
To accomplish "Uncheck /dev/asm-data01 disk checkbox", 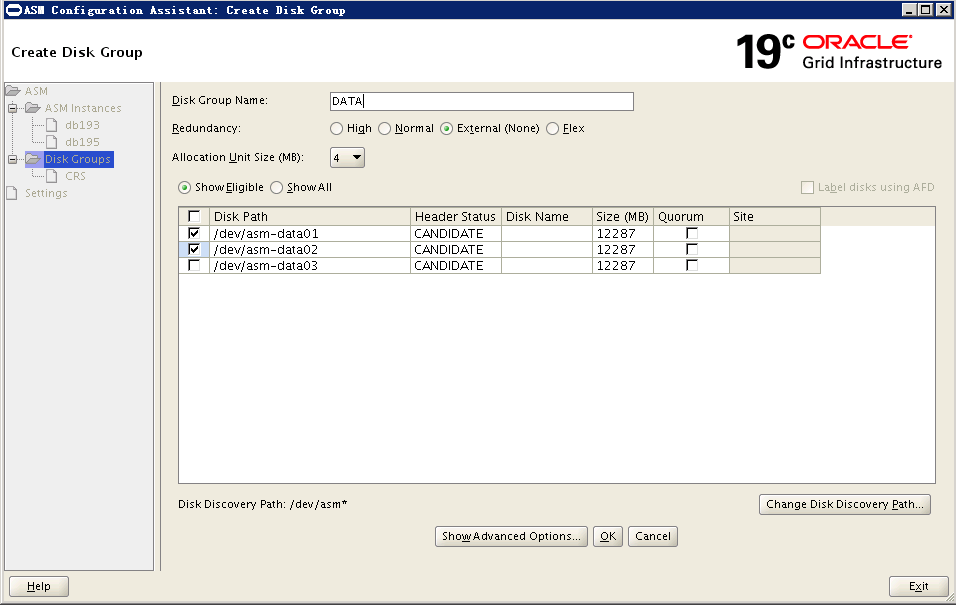I will [194, 233].
